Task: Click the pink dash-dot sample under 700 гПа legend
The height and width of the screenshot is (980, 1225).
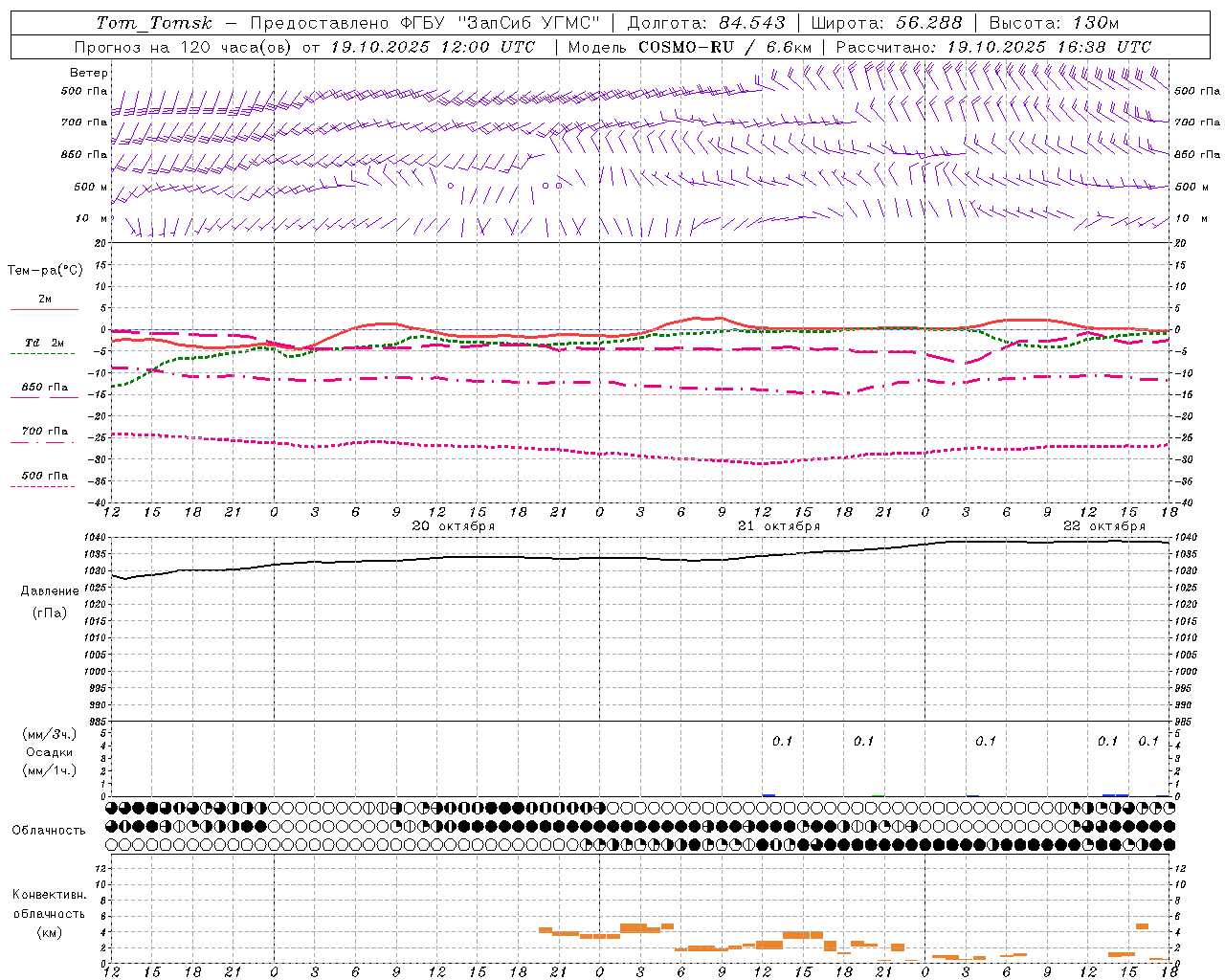Action: [42, 442]
